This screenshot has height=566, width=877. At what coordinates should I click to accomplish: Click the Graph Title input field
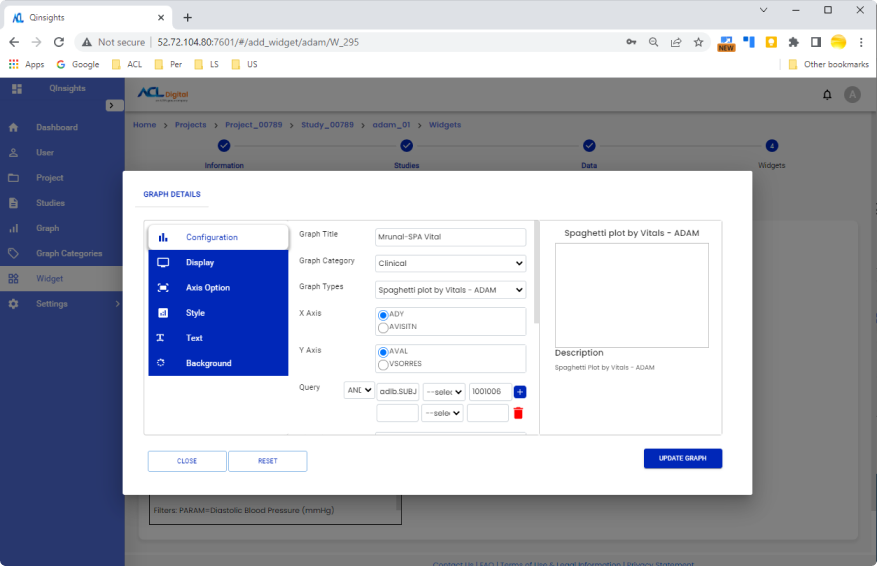tap(450, 237)
